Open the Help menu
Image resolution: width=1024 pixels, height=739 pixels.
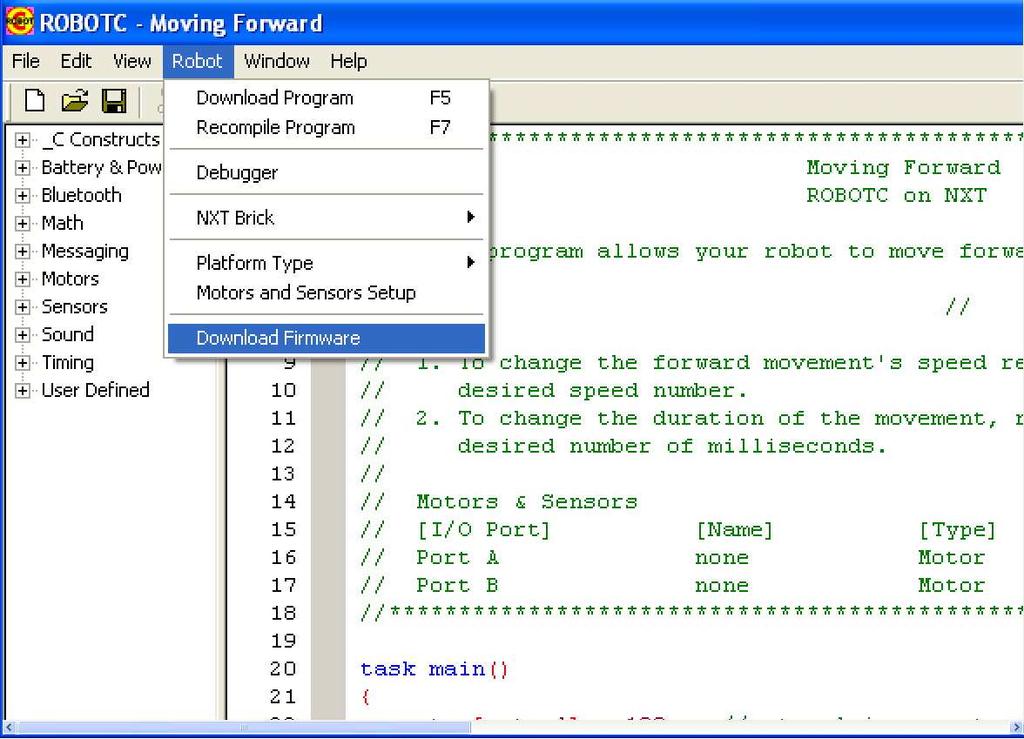349,61
